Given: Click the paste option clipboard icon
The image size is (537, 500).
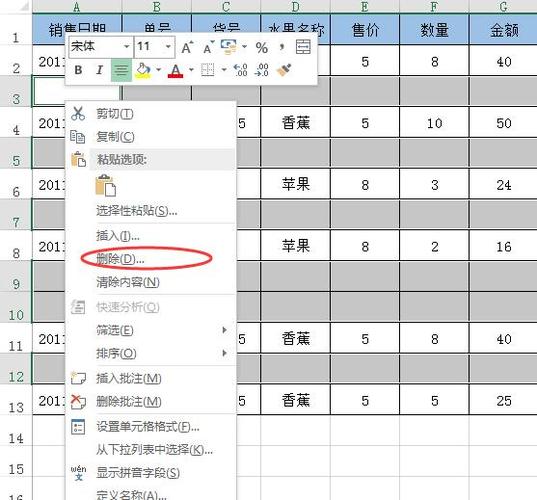Looking at the screenshot, I should pyautogui.click(x=105, y=185).
